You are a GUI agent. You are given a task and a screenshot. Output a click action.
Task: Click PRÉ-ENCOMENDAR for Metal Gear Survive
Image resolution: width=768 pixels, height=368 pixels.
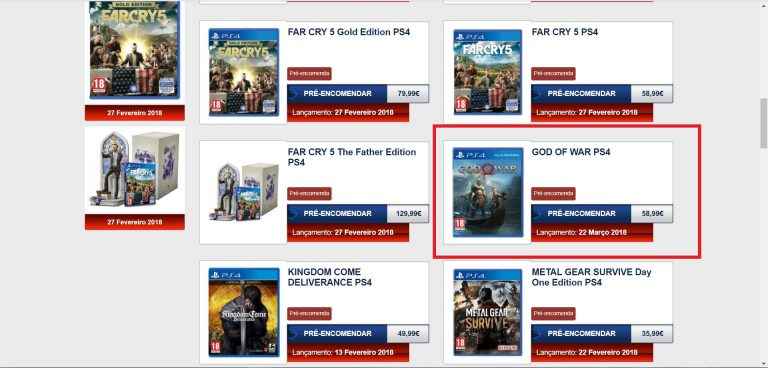tap(581, 334)
